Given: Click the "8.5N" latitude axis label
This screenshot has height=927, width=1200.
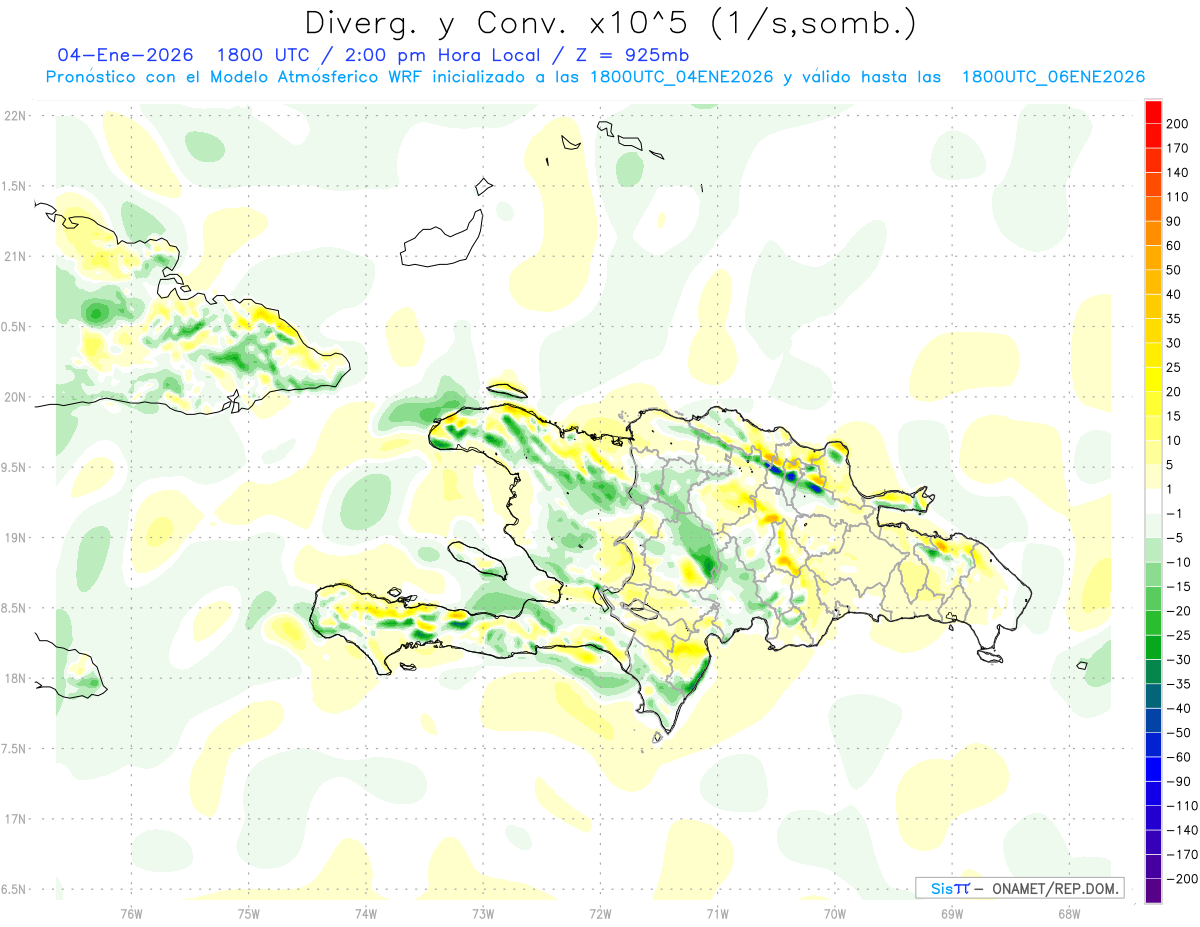Looking at the screenshot, I should [x=15, y=608].
